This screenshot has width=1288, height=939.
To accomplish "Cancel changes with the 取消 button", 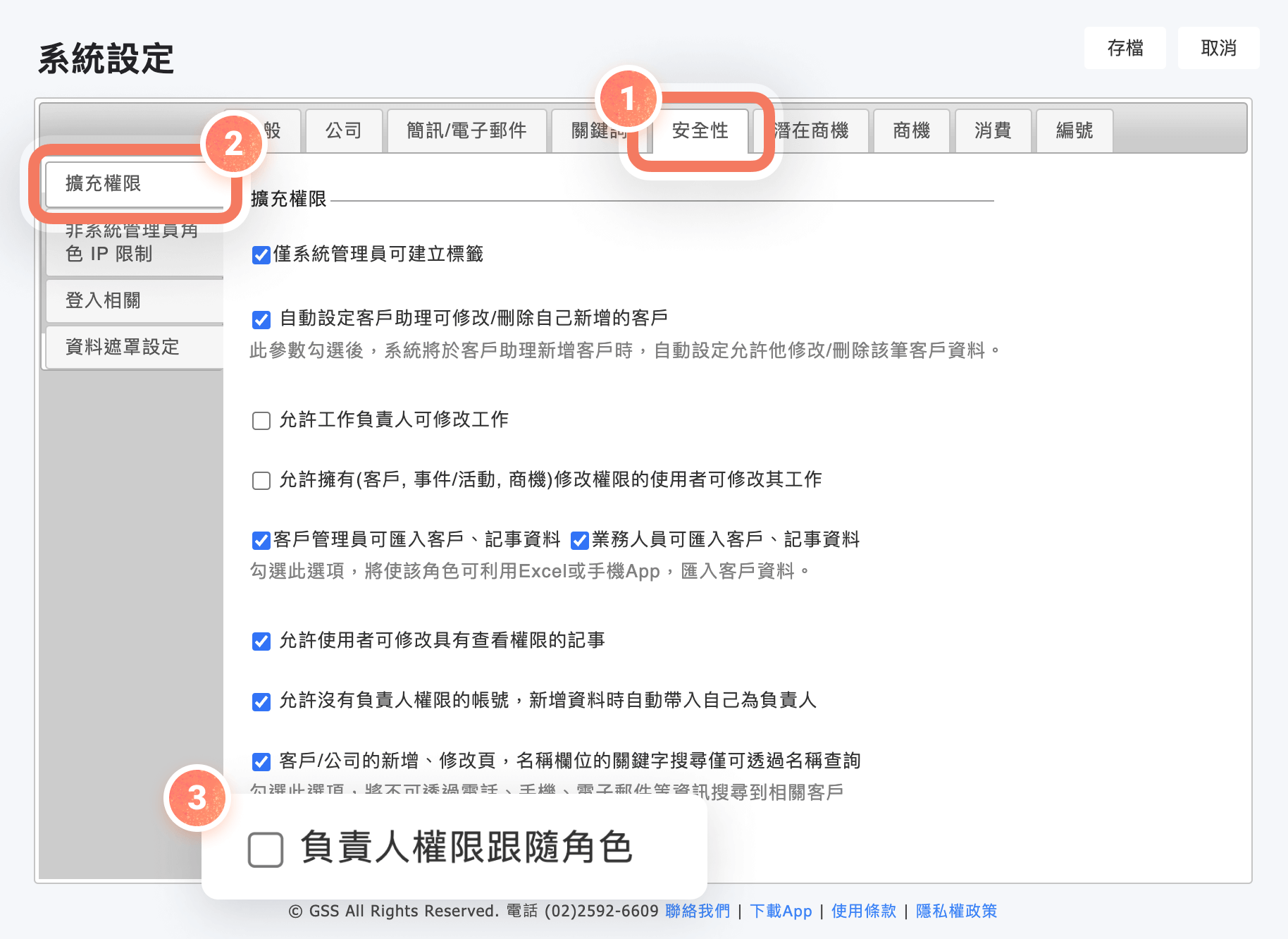I will 1218,48.
